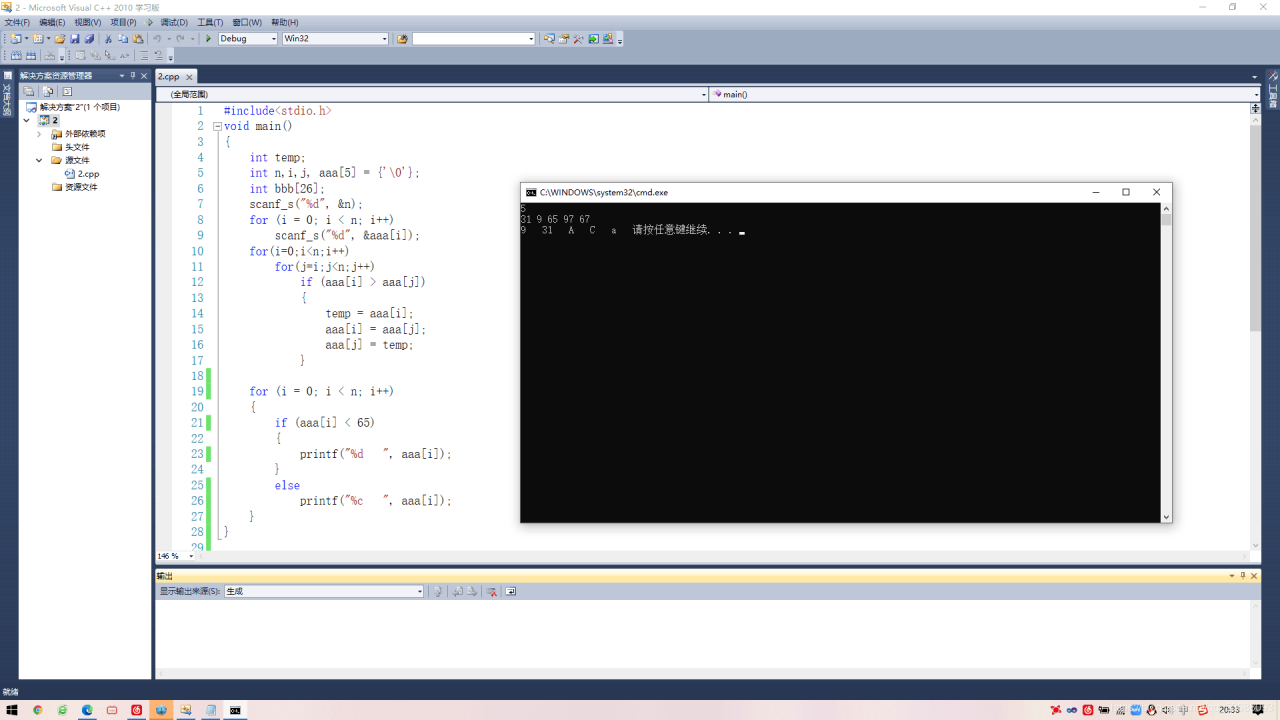Start debugging with the green play icon

click(x=208, y=39)
